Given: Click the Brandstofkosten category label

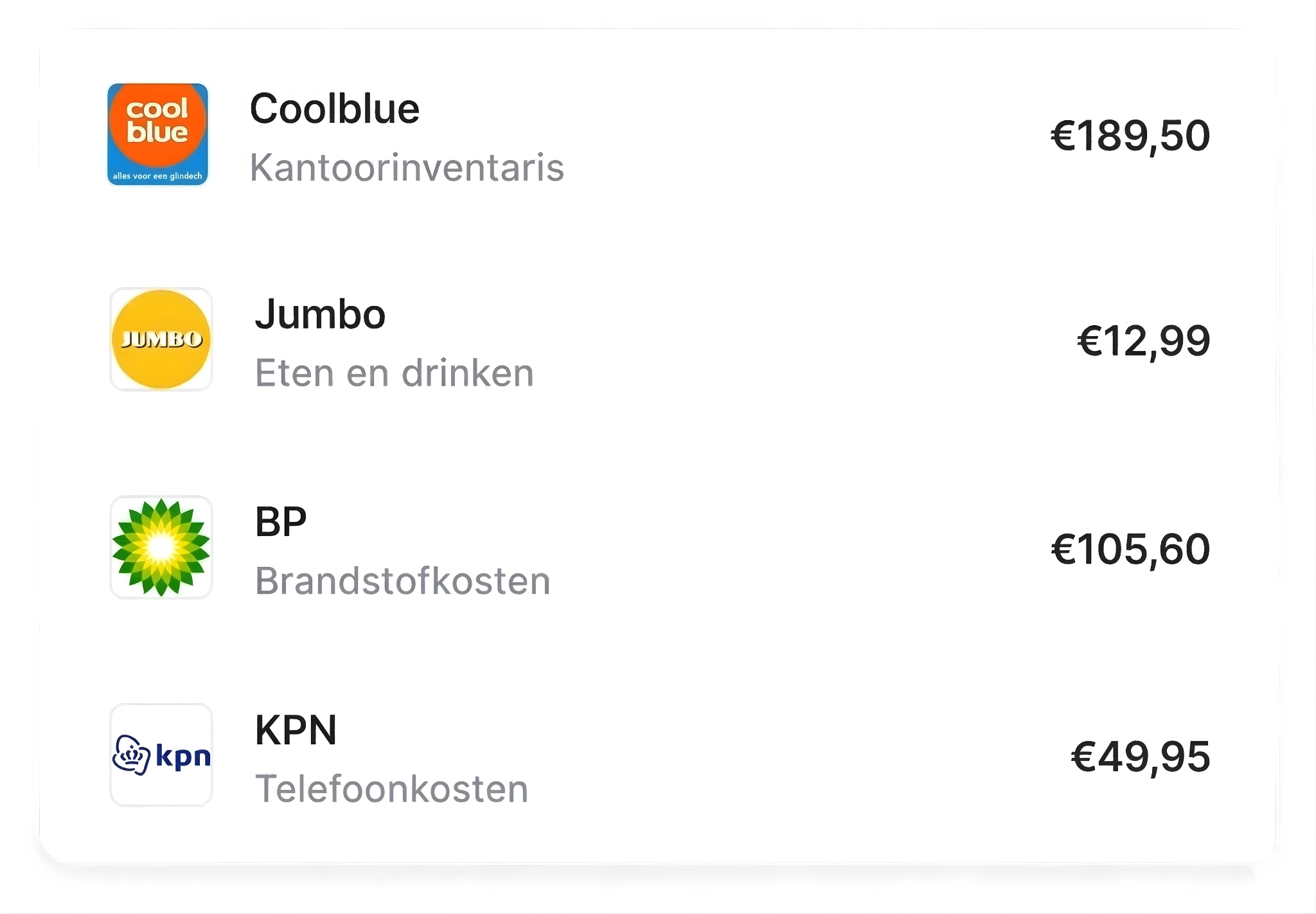Looking at the screenshot, I should [403, 580].
